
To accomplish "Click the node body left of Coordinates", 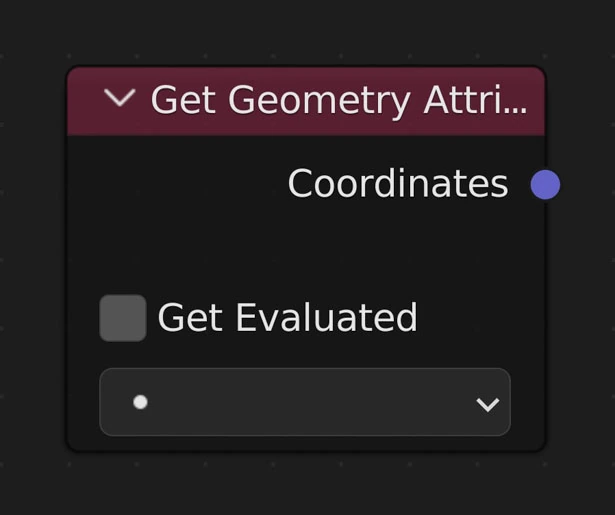I will pos(170,184).
